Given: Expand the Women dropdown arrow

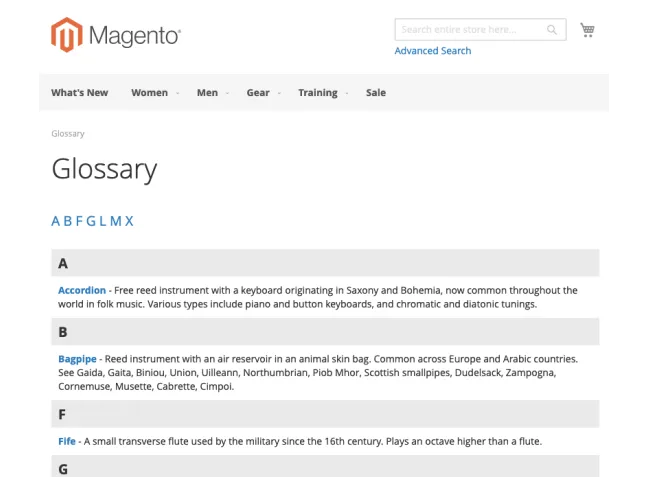Looking at the screenshot, I should 178,93.
